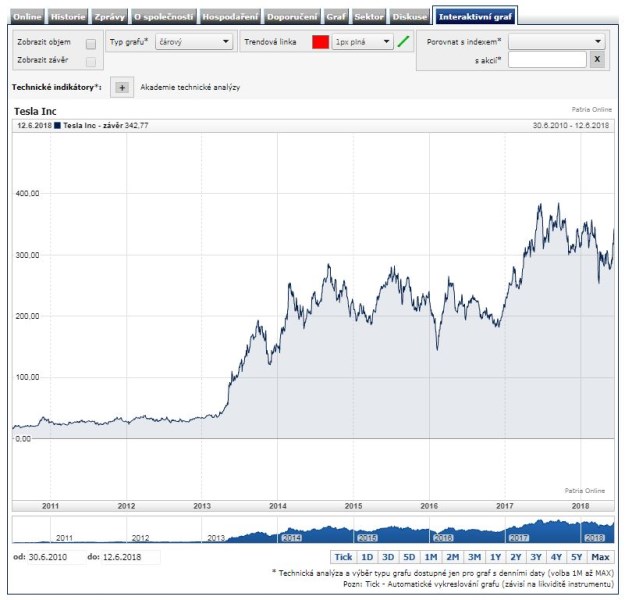Click the s akcií stock input field

(x=546, y=60)
